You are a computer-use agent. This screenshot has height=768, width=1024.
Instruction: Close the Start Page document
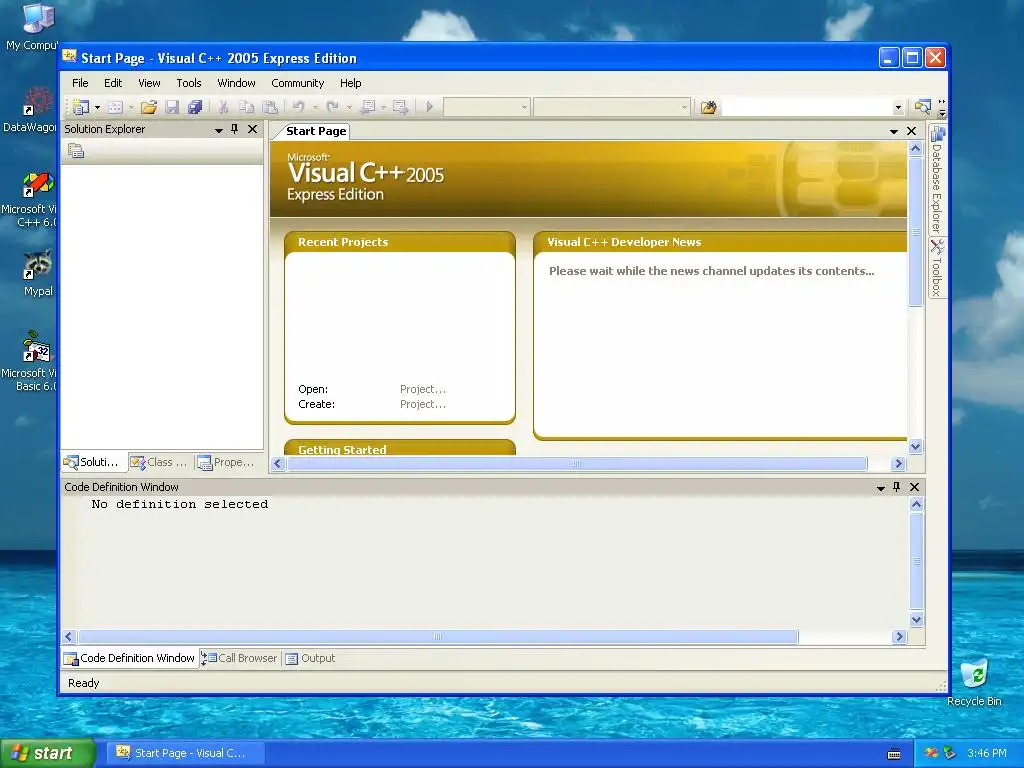pos(912,131)
